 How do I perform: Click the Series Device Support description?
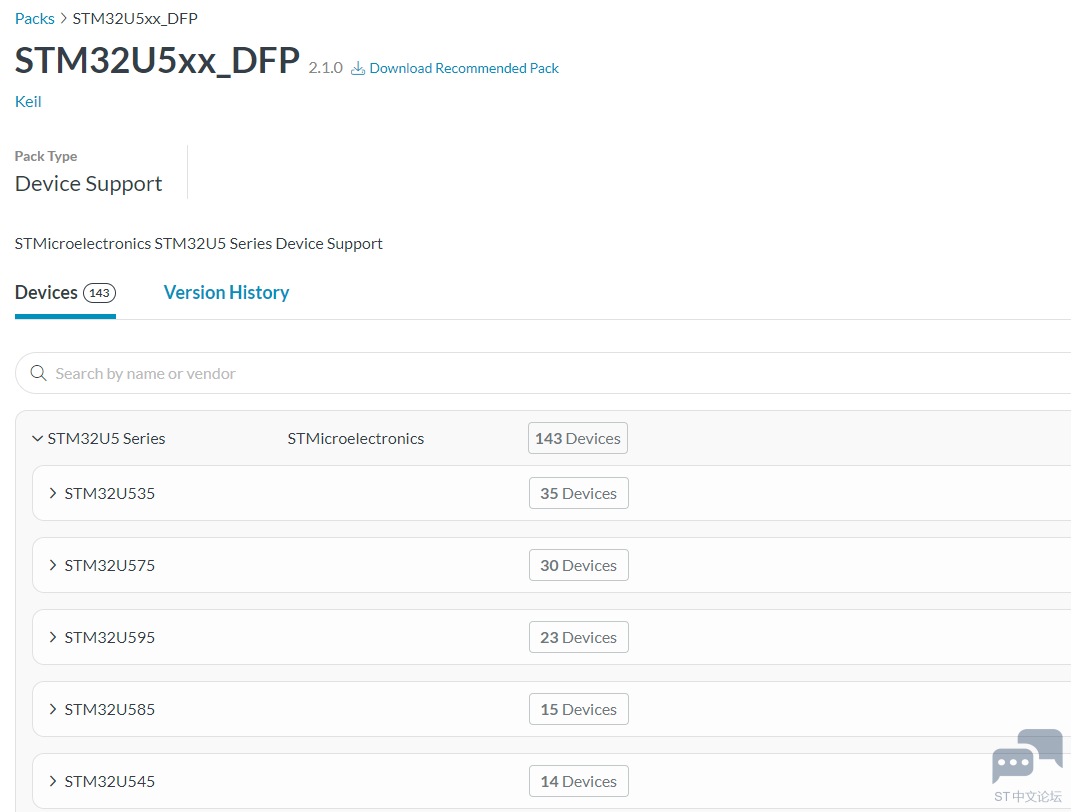click(x=198, y=244)
